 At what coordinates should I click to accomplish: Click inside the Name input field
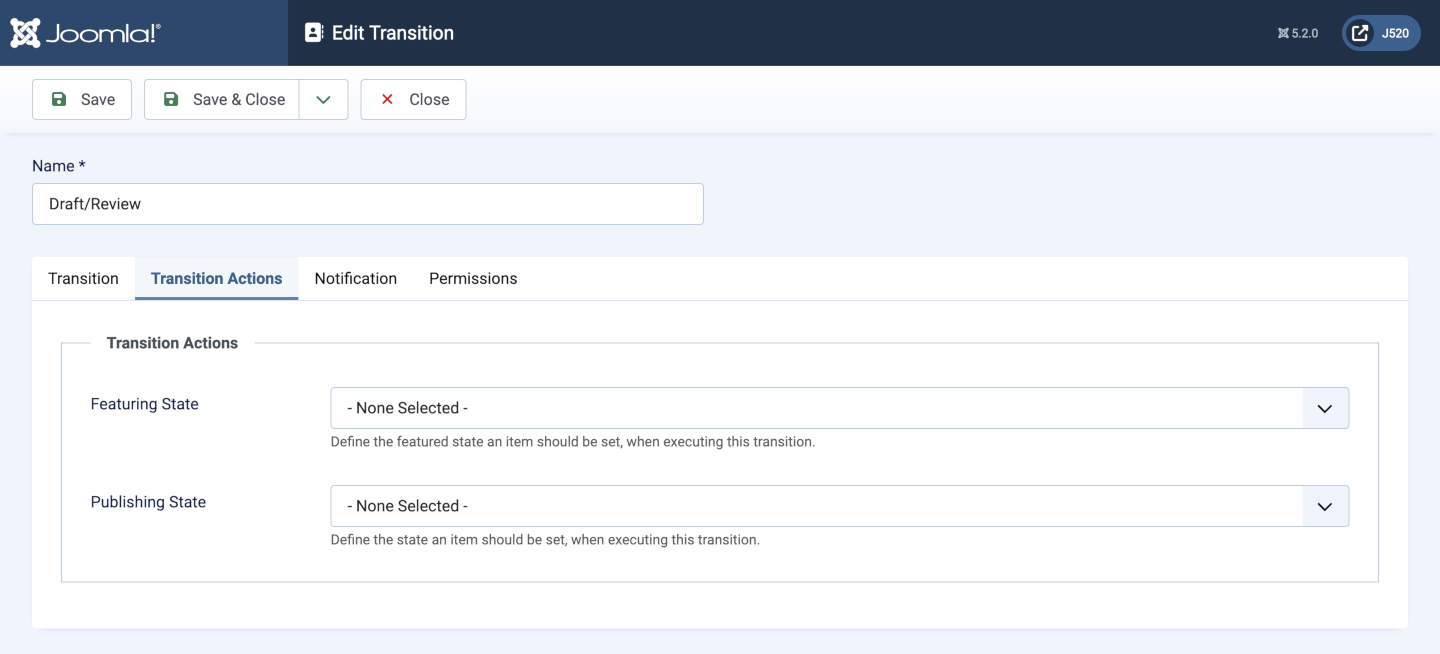367,204
